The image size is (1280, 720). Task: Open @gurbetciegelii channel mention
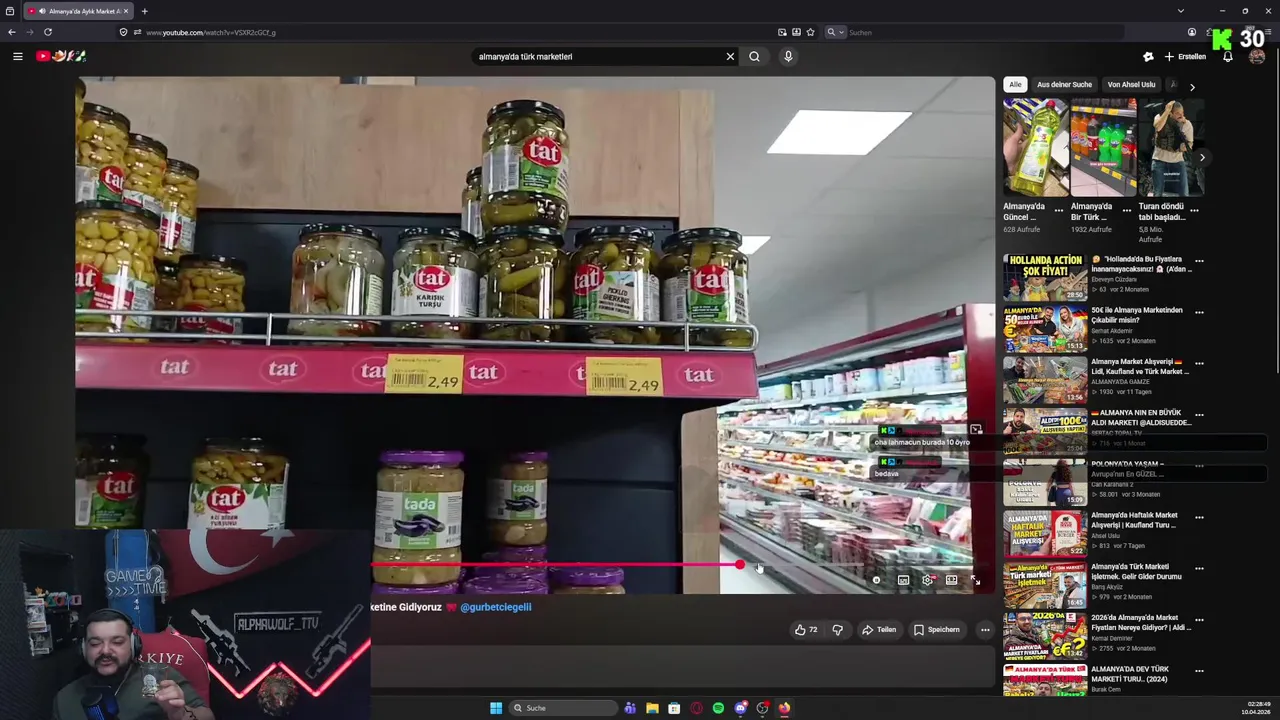pos(495,607)
